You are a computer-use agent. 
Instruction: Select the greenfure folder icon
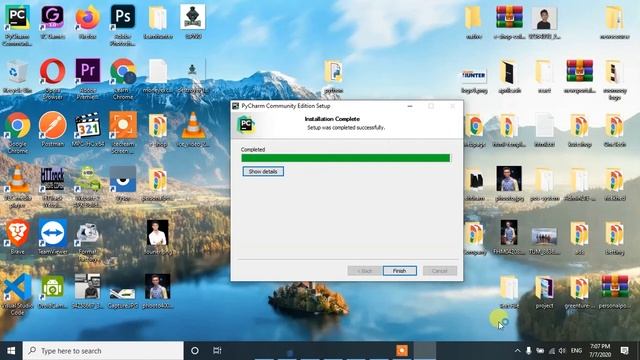[579, 291]
